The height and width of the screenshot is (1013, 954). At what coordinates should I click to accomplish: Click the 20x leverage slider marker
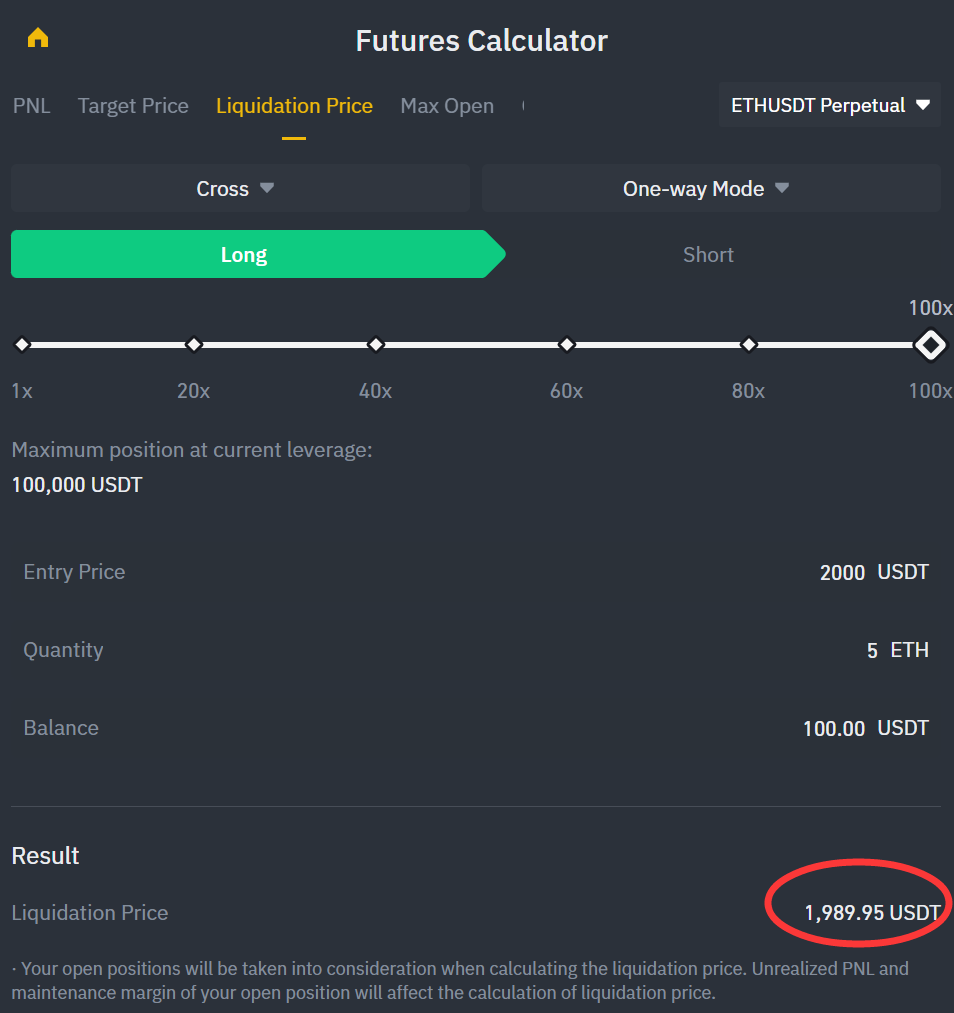[x=194, y=345]
